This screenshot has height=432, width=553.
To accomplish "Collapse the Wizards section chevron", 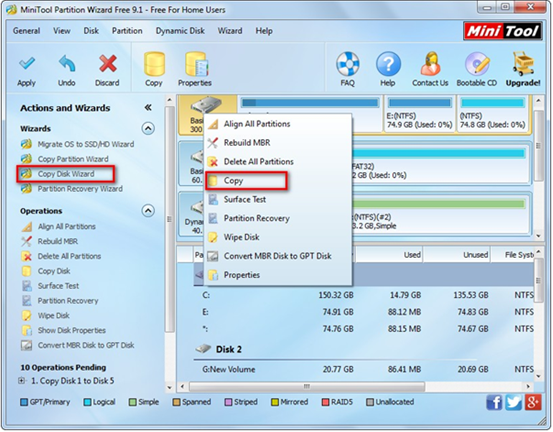I will [x=148, y=128].
